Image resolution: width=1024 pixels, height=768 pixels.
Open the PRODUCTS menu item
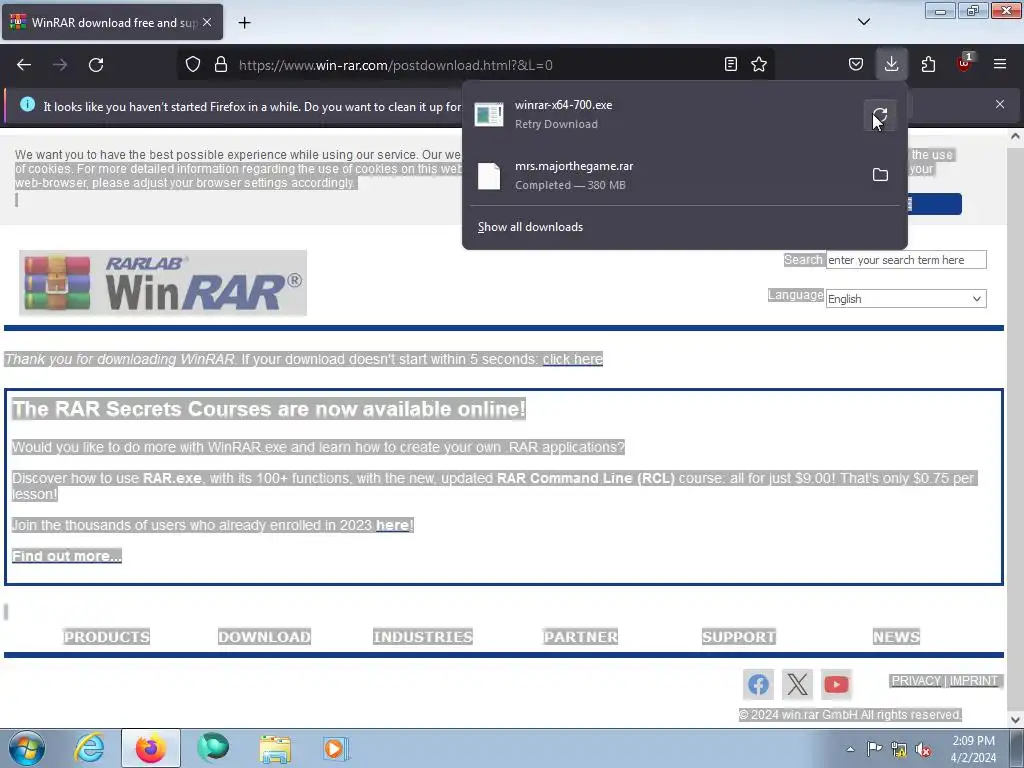106,637
